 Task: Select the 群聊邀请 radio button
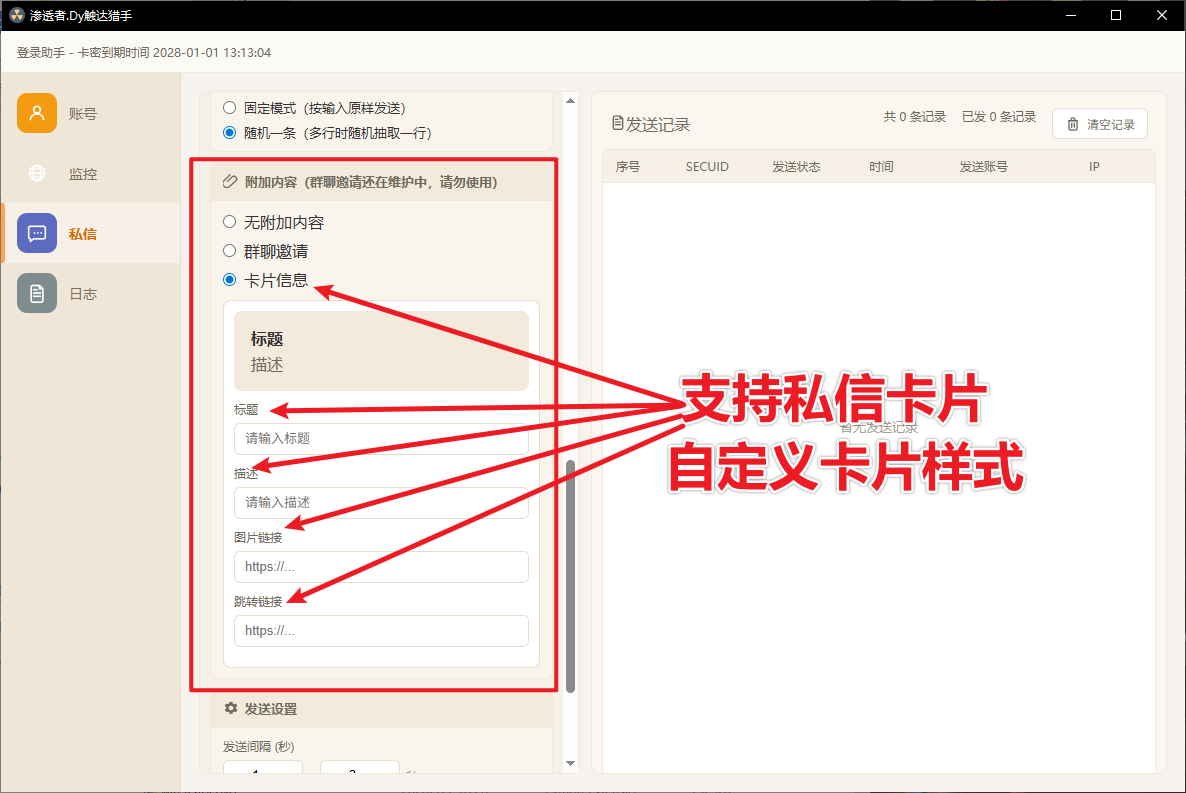230,251
